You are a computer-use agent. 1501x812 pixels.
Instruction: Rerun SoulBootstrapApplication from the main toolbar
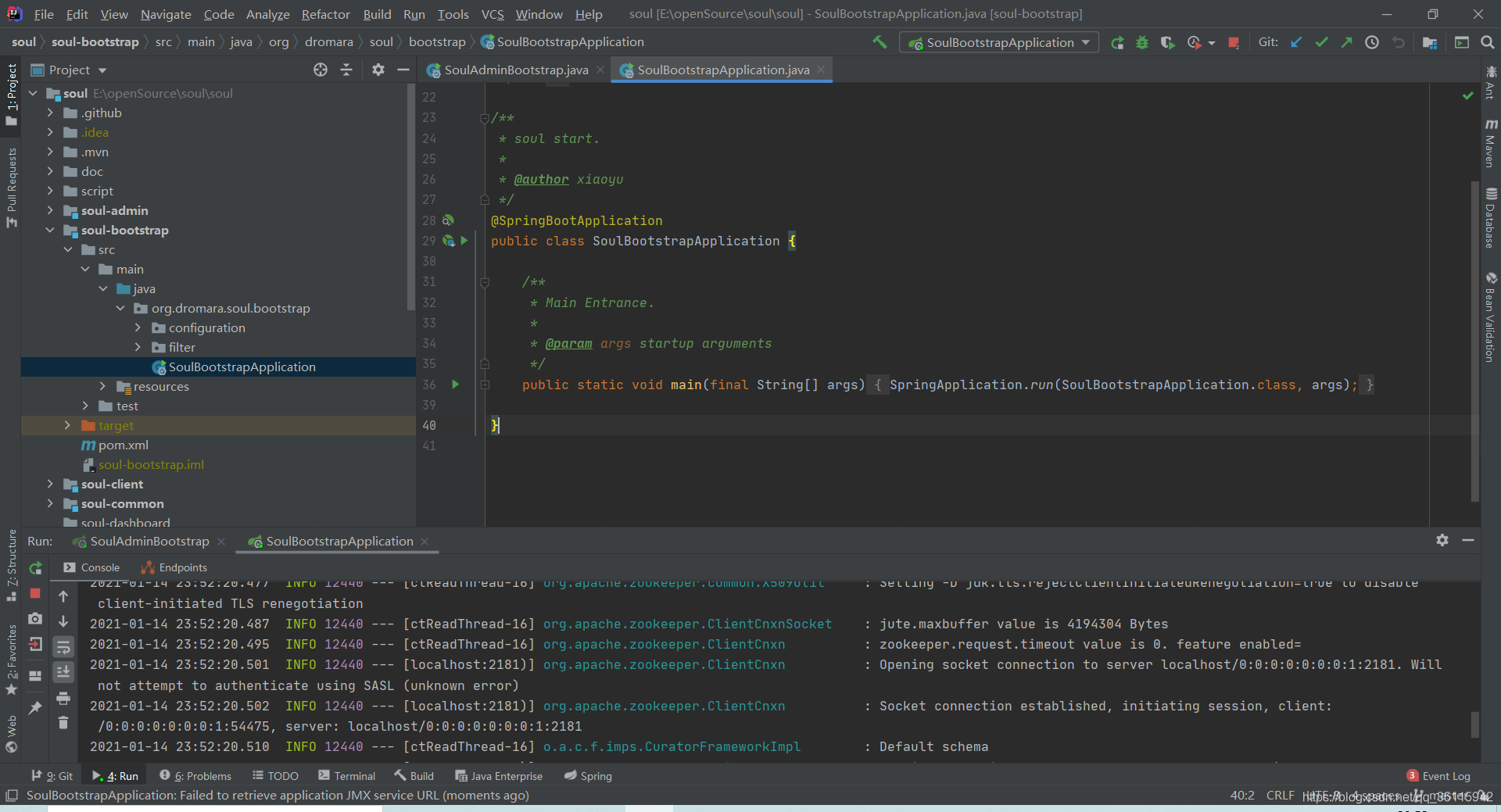(1117, 43)
